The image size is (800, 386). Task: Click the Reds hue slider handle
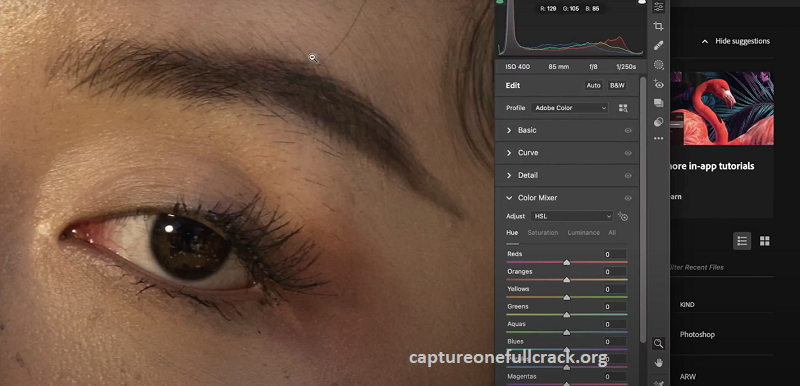pyautogui.click(x=566, y=262)
